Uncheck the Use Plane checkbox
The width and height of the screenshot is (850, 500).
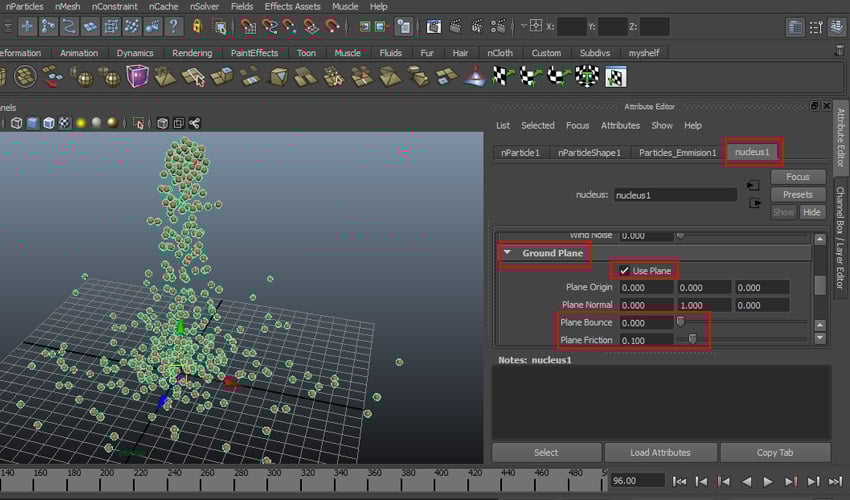[624, 271]
